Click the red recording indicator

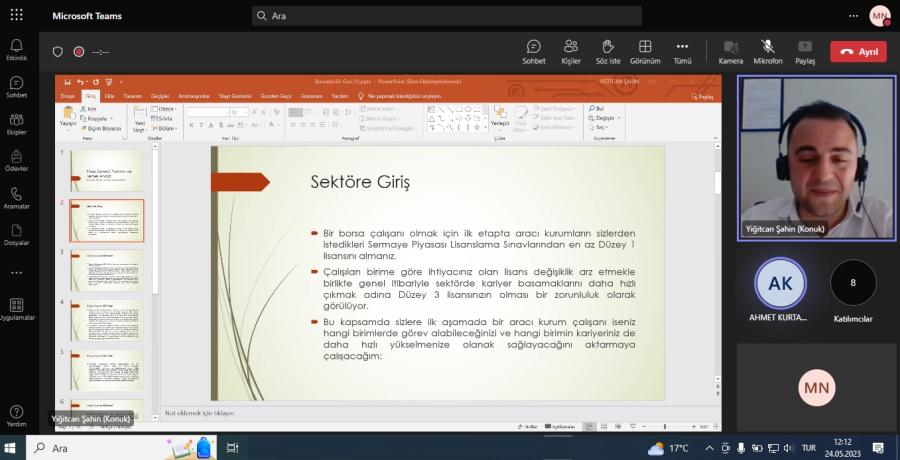(79, 52)
